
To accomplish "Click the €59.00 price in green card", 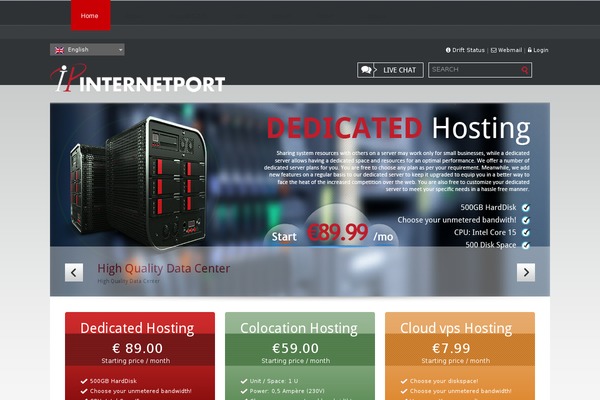I will 295,348.
